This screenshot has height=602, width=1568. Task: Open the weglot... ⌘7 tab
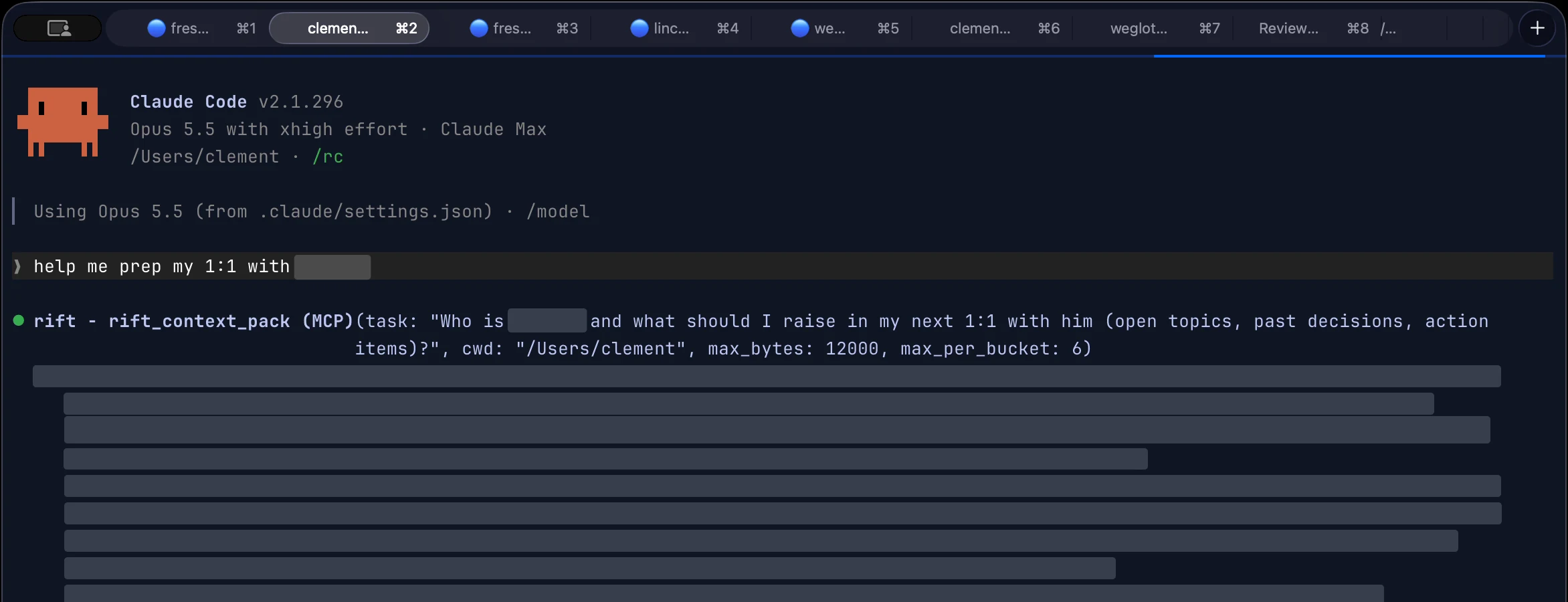(1153, 28)
